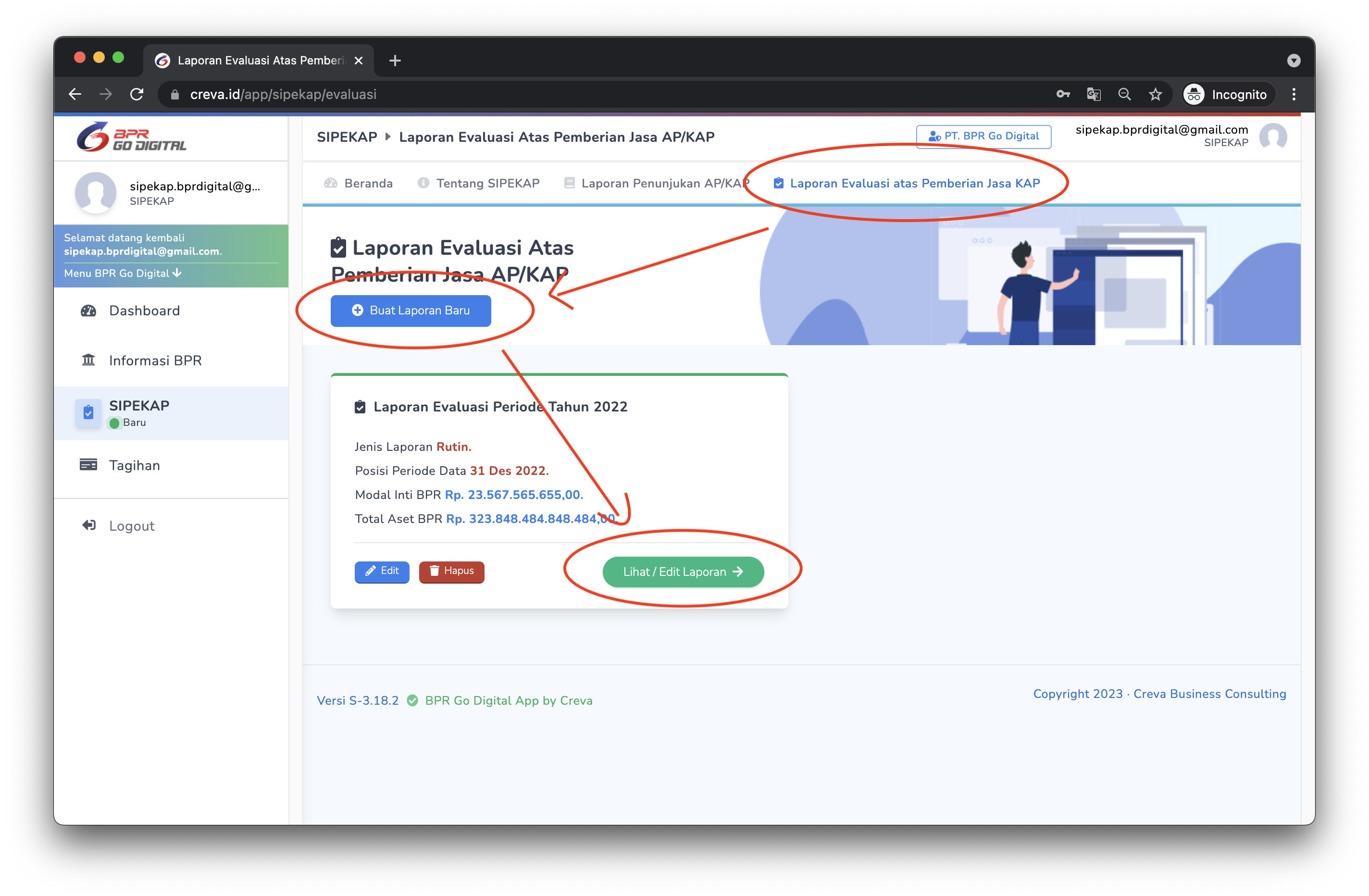Click Laporan Evaluasi Periode Tahun 2022 title
The height and width of the screenshot is (896, 1369).
point(500,407)
